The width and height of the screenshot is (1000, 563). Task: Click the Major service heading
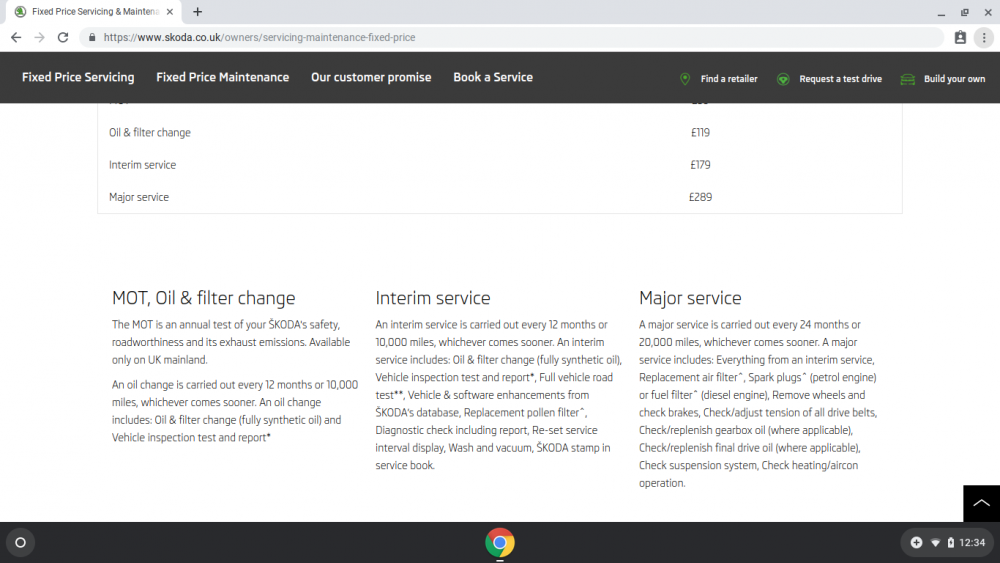point(690,298)
